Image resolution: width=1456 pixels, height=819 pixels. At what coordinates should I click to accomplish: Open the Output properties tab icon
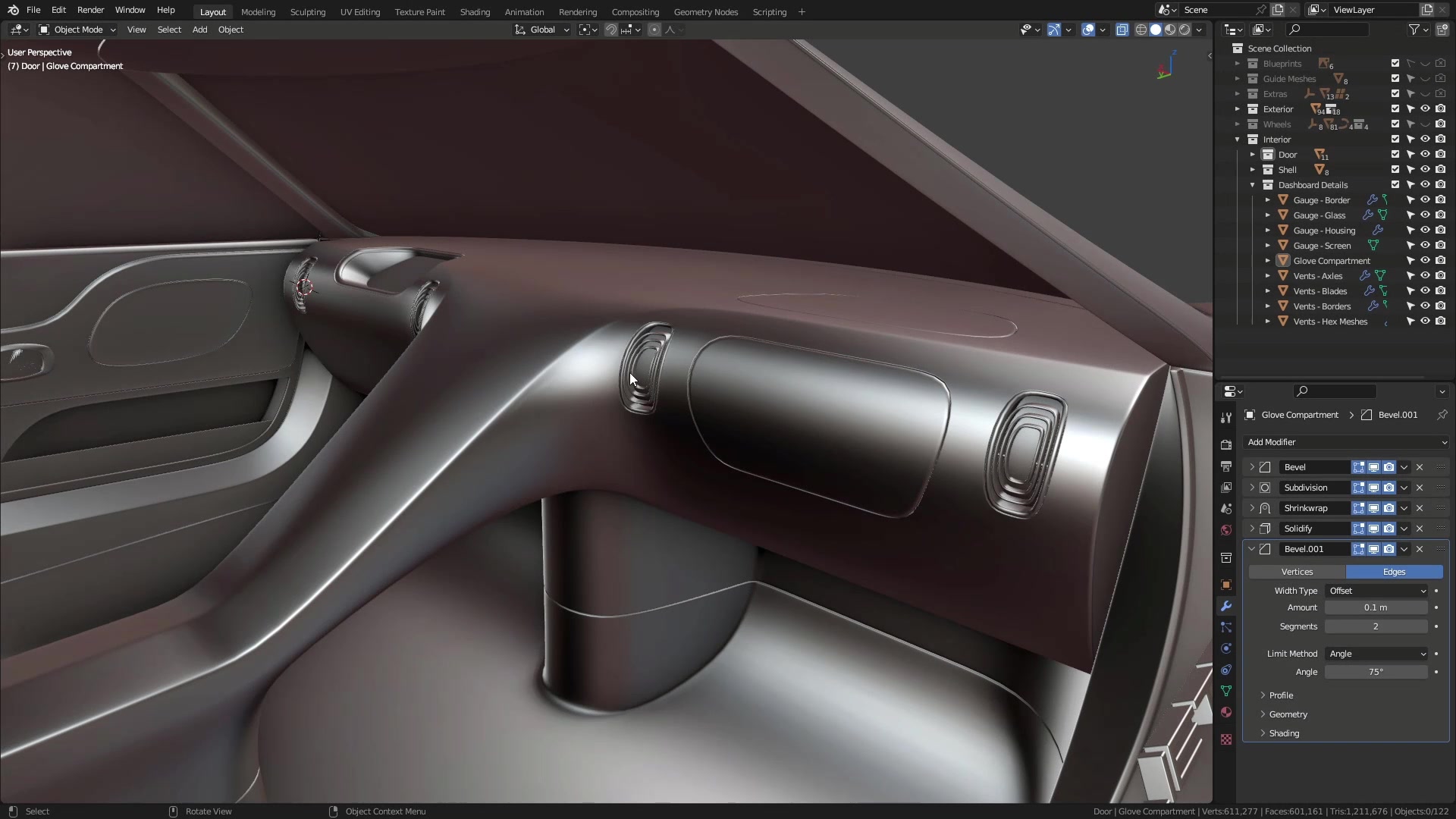pyautogui.click(x=1226, y=466)
